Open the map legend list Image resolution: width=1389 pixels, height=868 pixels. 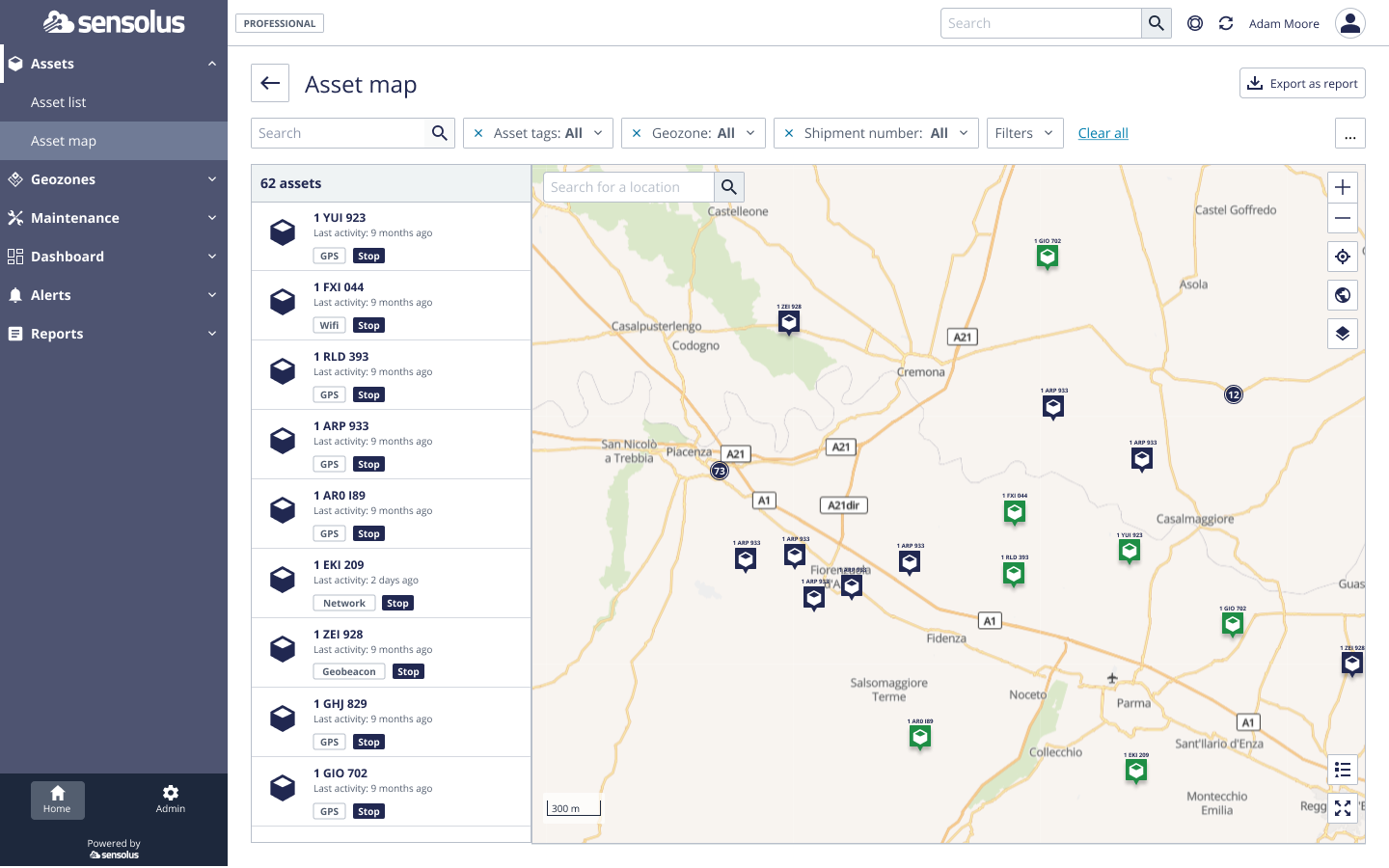[1342, 769]
